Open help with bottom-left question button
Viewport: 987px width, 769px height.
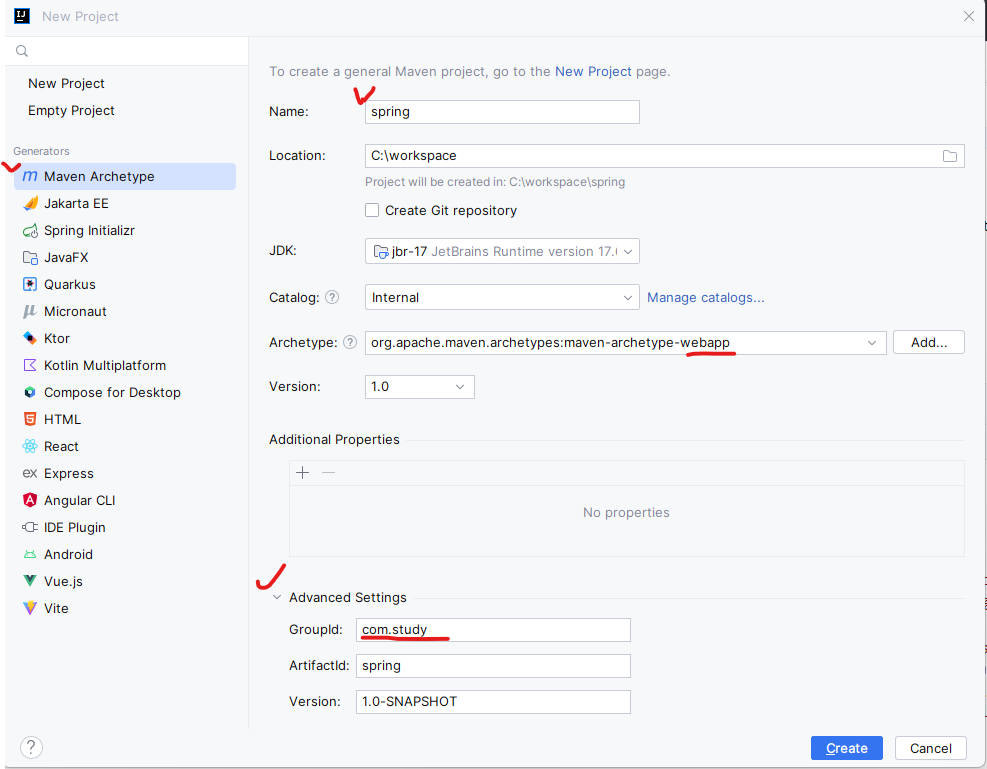coord(31,748)
